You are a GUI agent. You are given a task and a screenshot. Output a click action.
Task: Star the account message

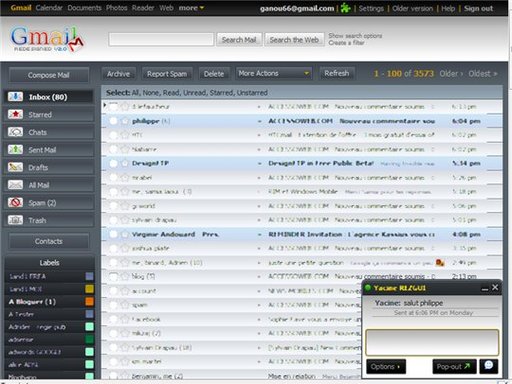(125, 291)
